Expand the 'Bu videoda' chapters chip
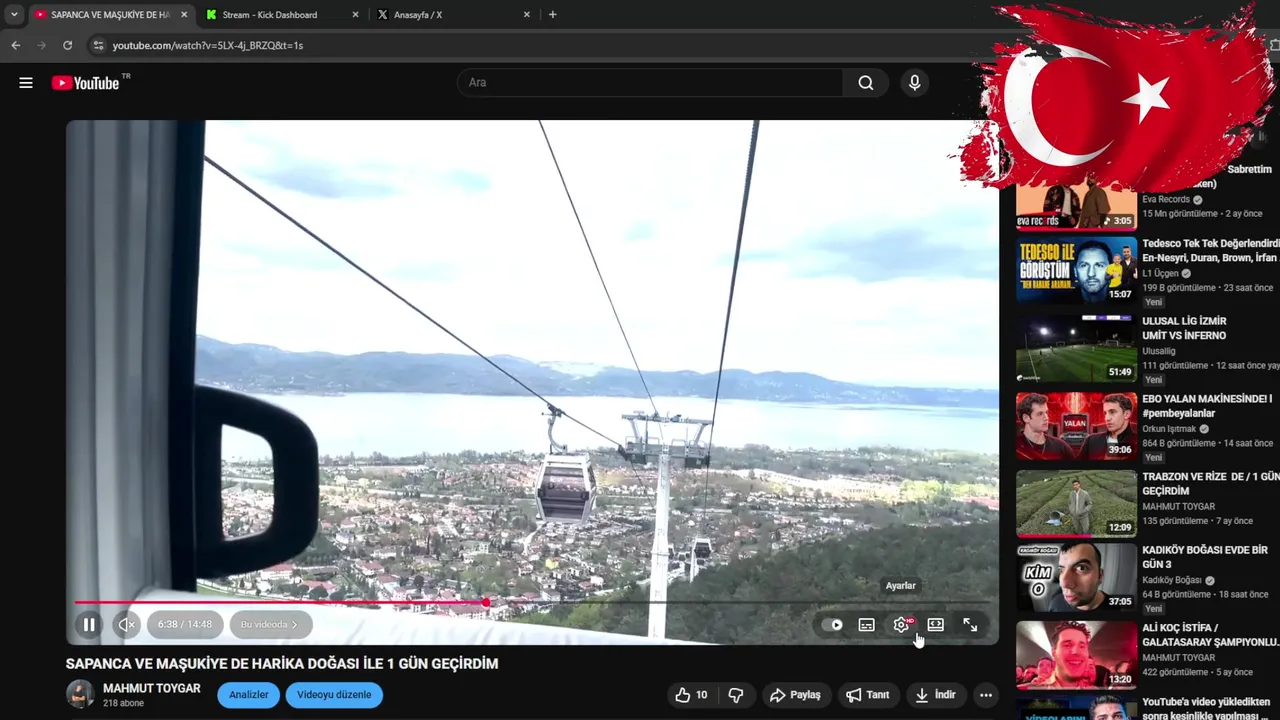Viewport: 1280px width, 720px height. coord(270,625)
